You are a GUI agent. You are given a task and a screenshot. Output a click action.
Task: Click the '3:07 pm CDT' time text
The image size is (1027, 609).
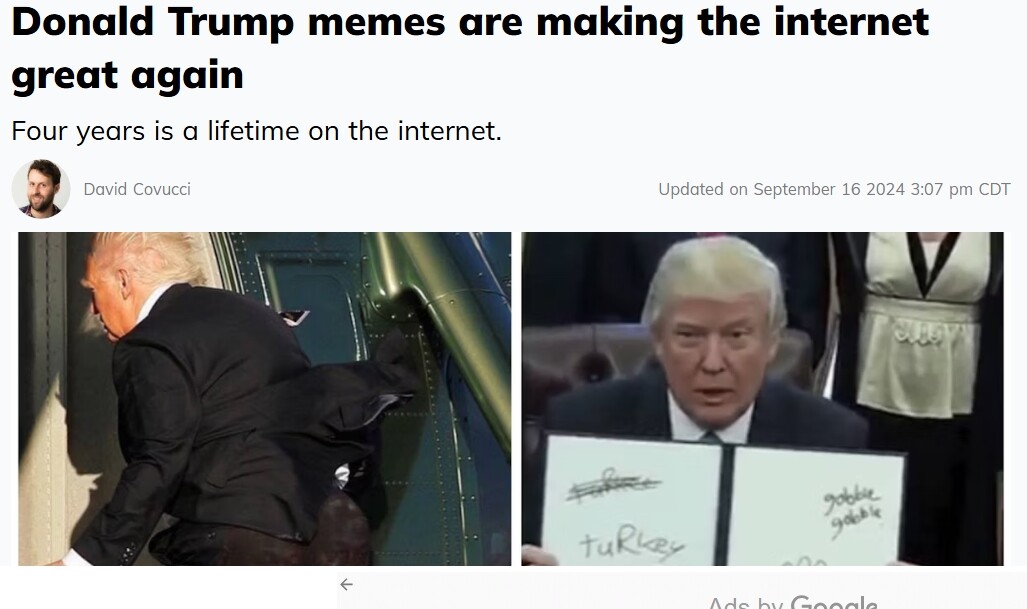pyautogui.click(x=960, y=189)
